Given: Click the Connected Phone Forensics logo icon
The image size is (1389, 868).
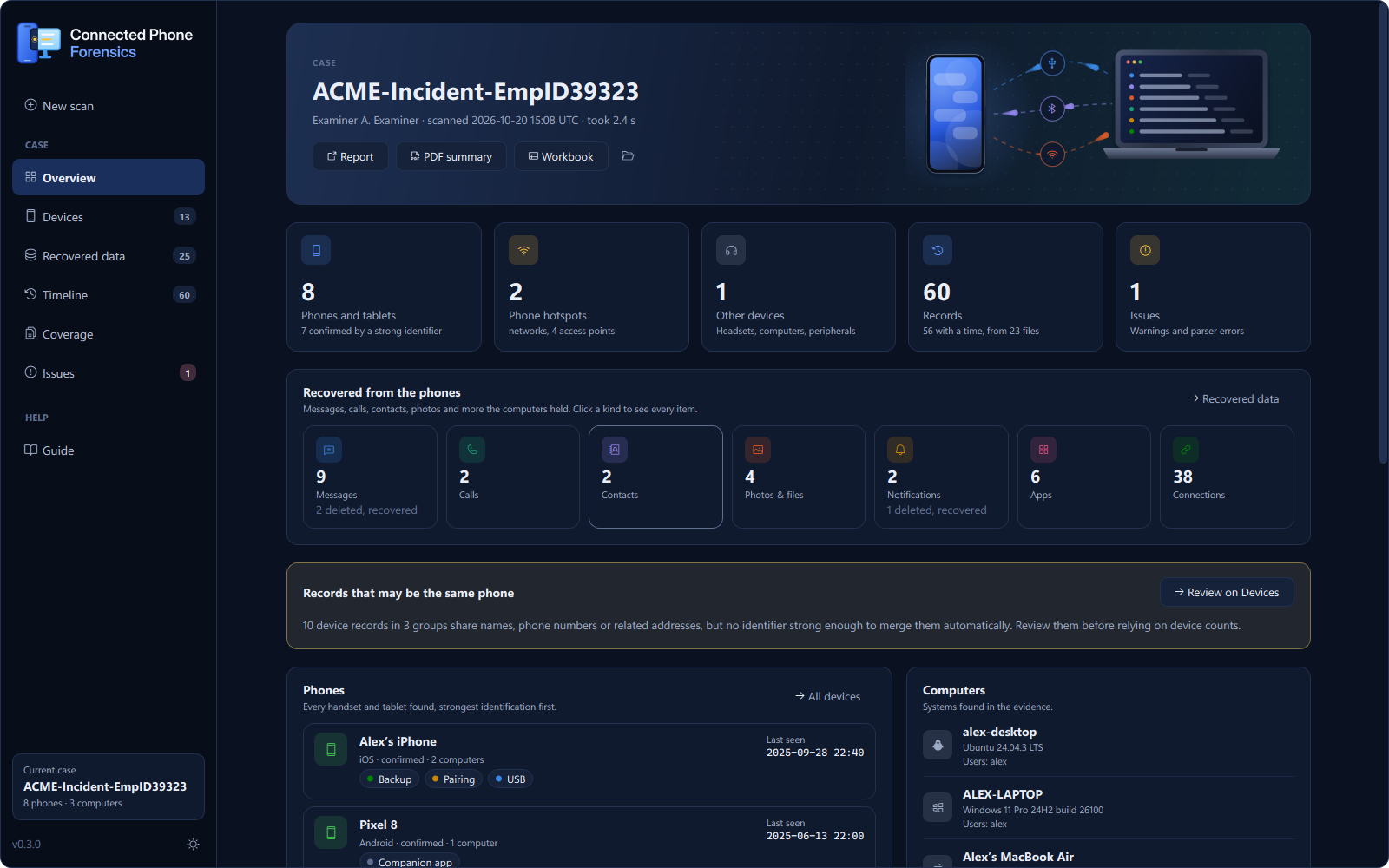Looking at the screenshot, I should 39,43.
